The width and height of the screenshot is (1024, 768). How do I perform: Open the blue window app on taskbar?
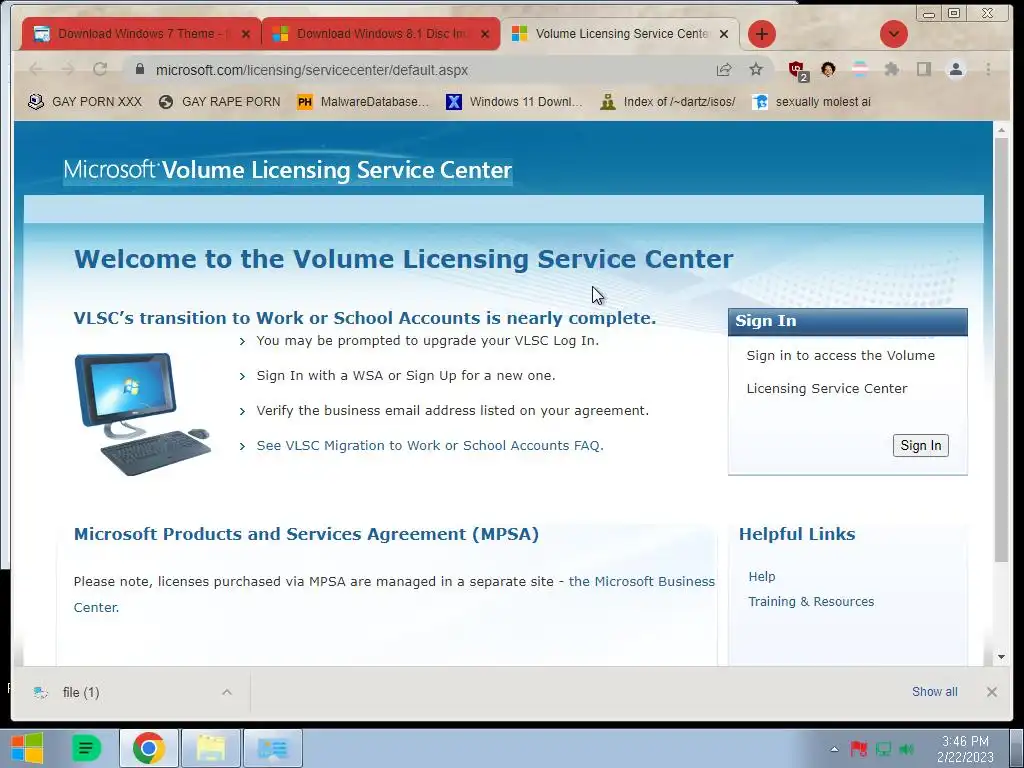[x=272, y=748]
